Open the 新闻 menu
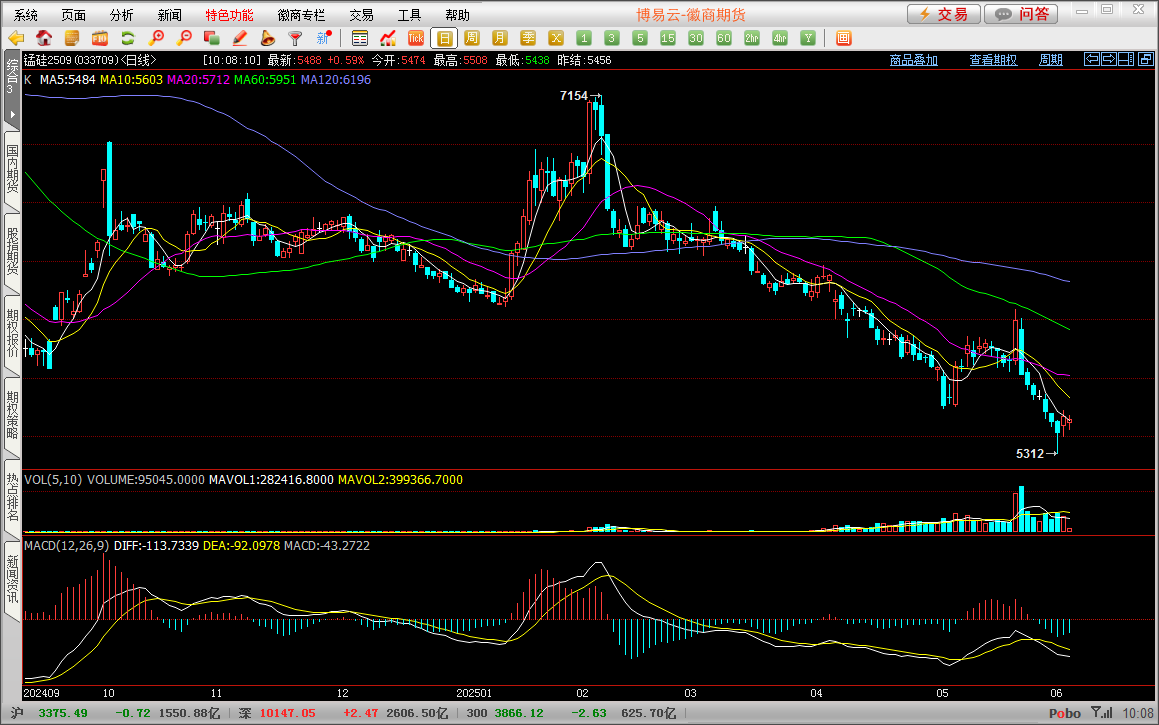1159x725 pixels. click(x=169, y=15)
